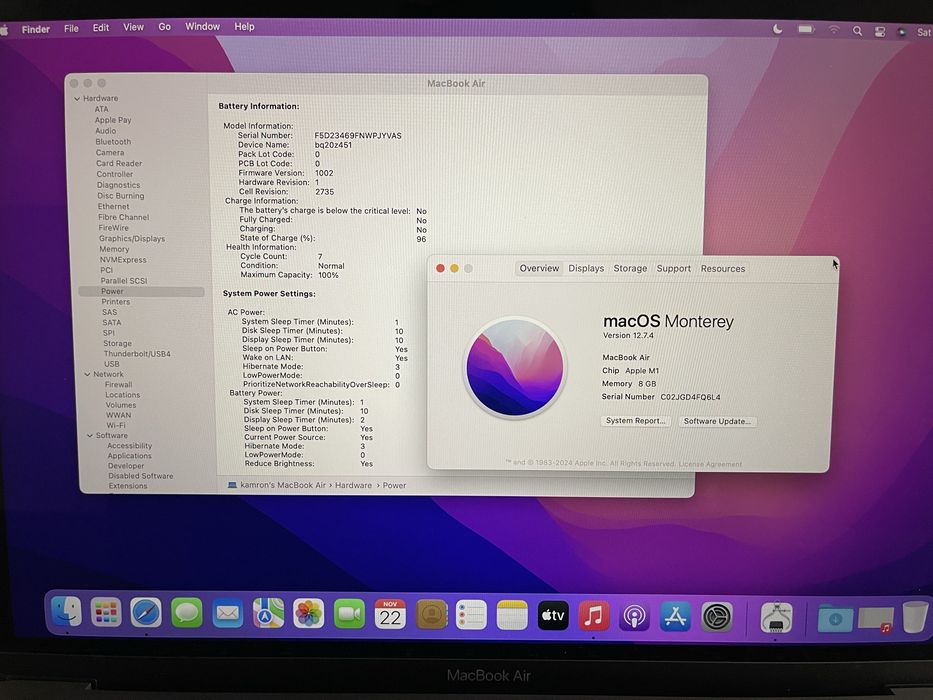
Task: Click battery status icon in menu bar
Action: tap(806, 29)
